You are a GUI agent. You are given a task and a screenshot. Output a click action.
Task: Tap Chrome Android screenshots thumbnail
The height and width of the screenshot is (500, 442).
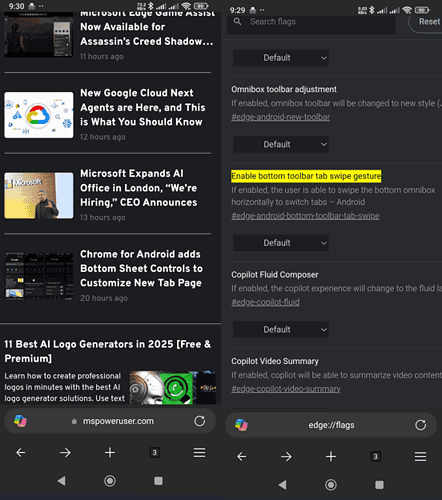[39, 276]
